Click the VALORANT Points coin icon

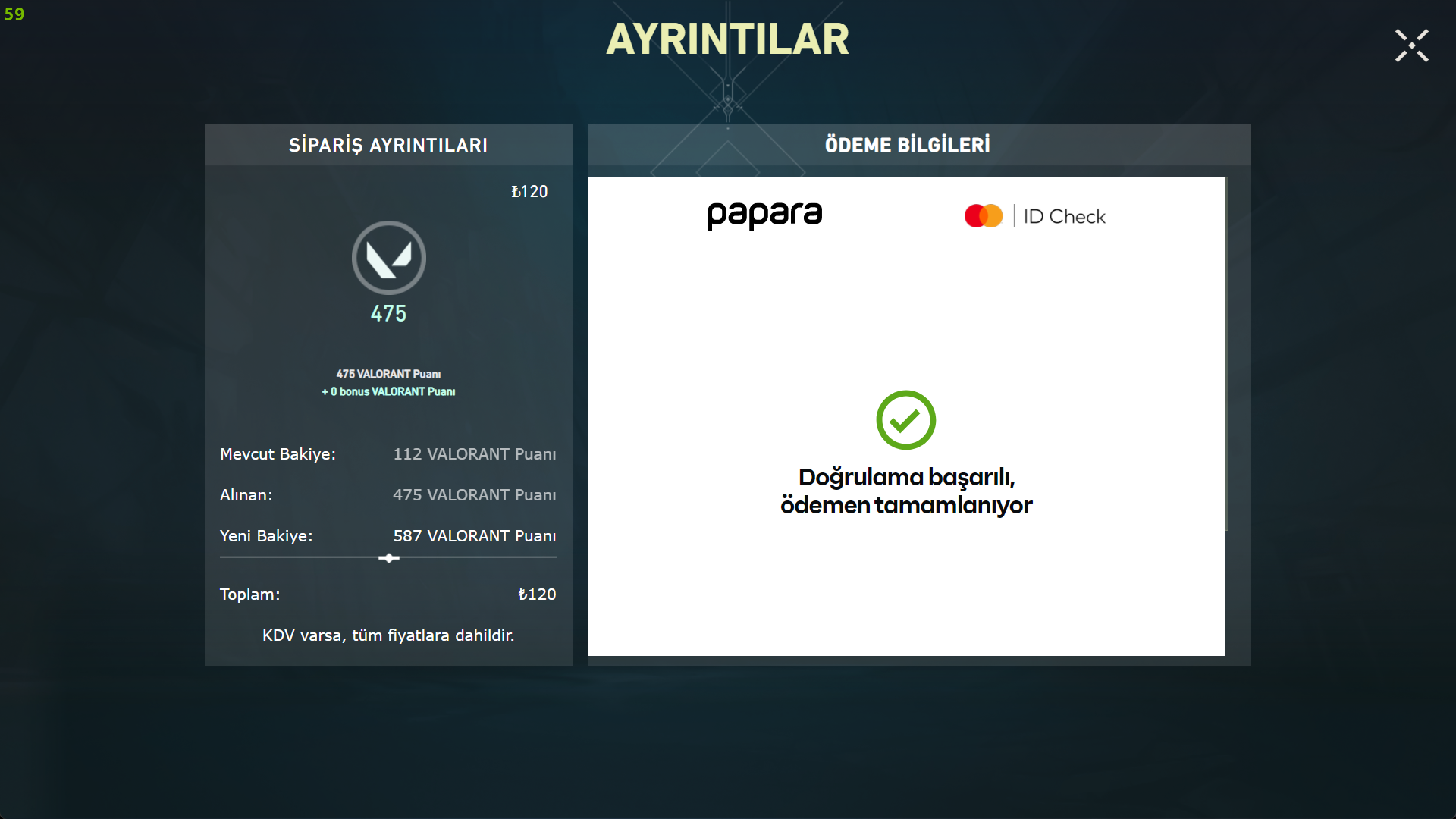click(x=389, y=258)
